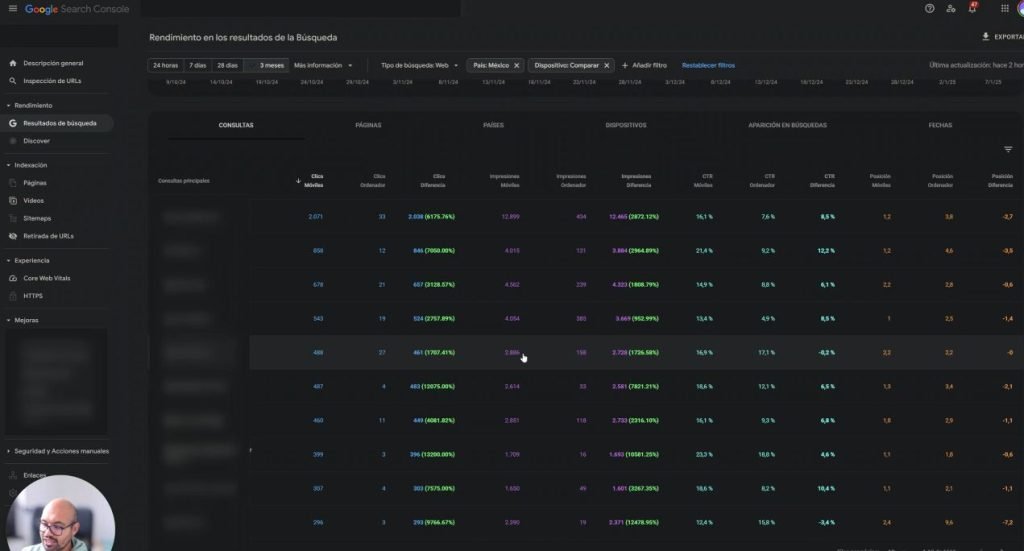1024x551 pixels.
Task: Open Páginas under Indexación
Action: pyautogui.click(x=35, y=183)
